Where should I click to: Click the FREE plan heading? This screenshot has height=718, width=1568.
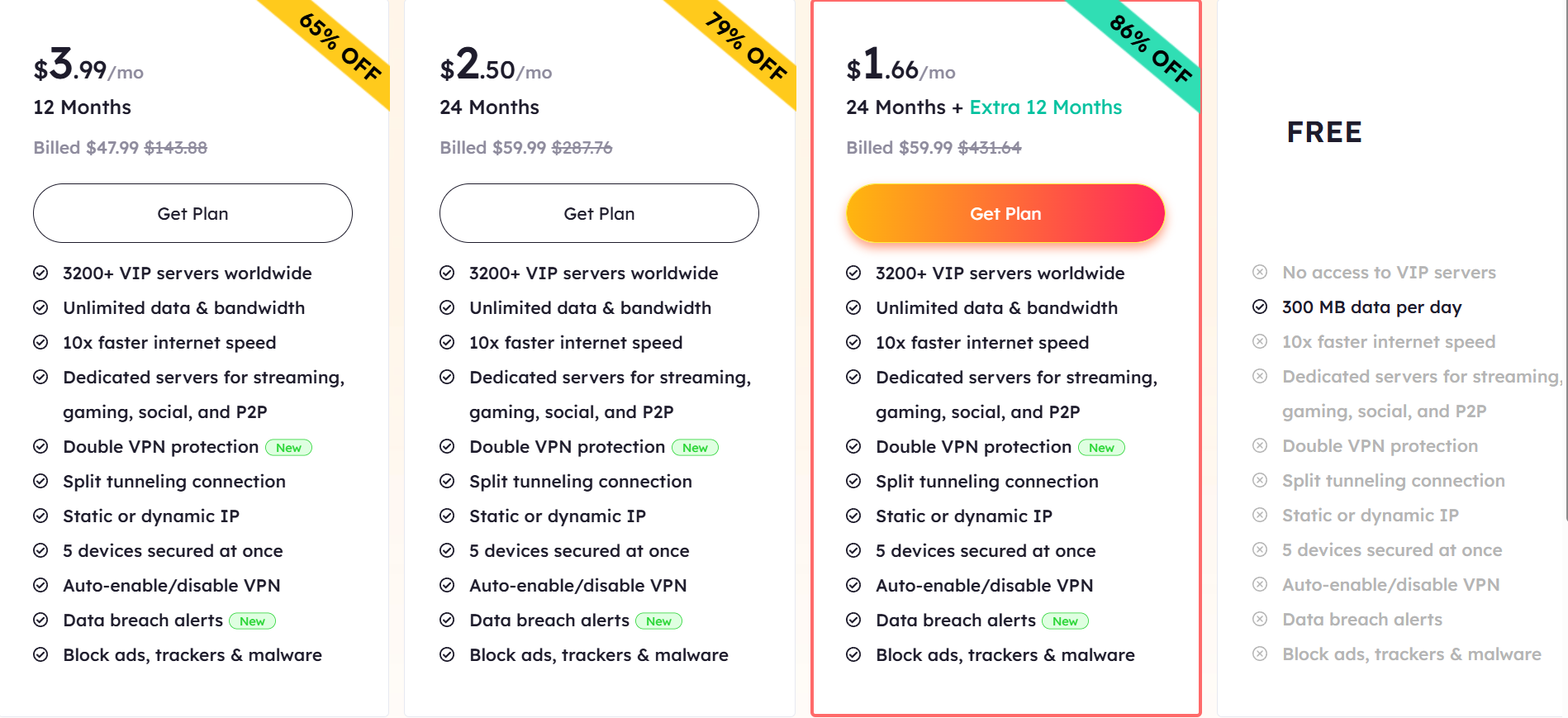1324,132
